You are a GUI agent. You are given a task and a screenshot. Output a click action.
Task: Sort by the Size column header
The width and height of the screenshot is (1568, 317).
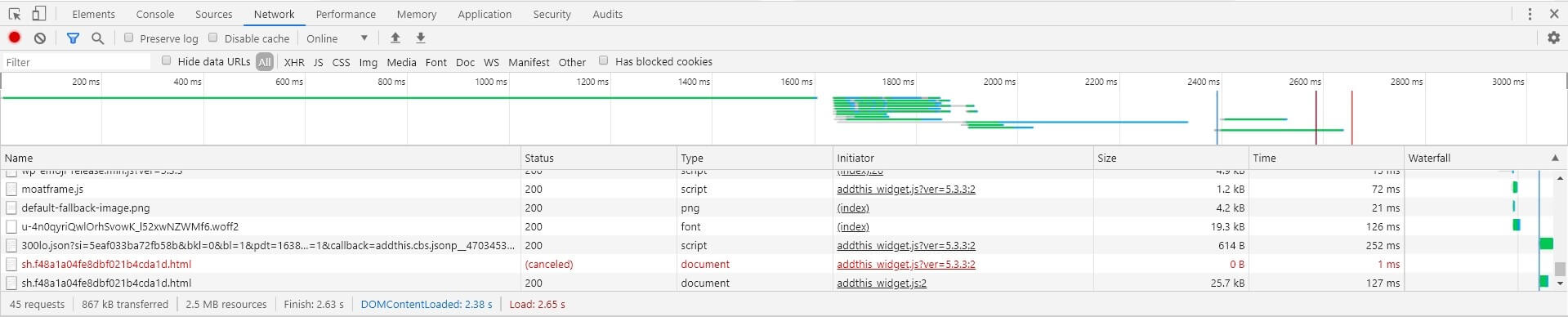click(1171, 158)
